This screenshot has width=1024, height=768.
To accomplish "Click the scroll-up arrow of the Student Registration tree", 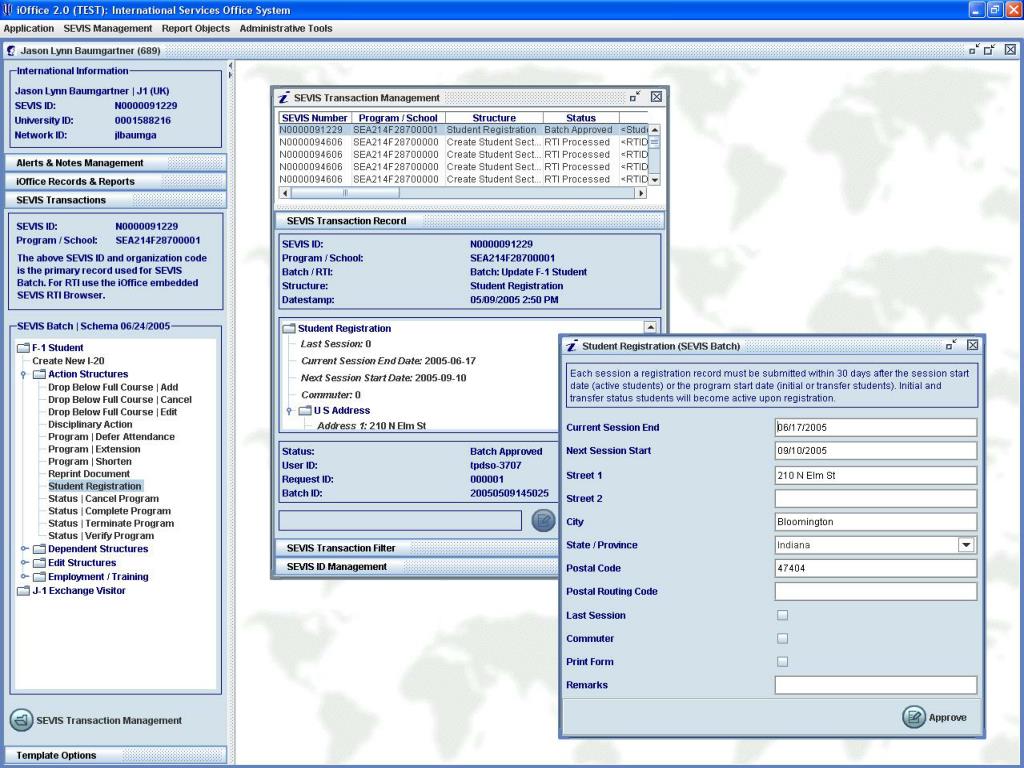I will [650, 327].
